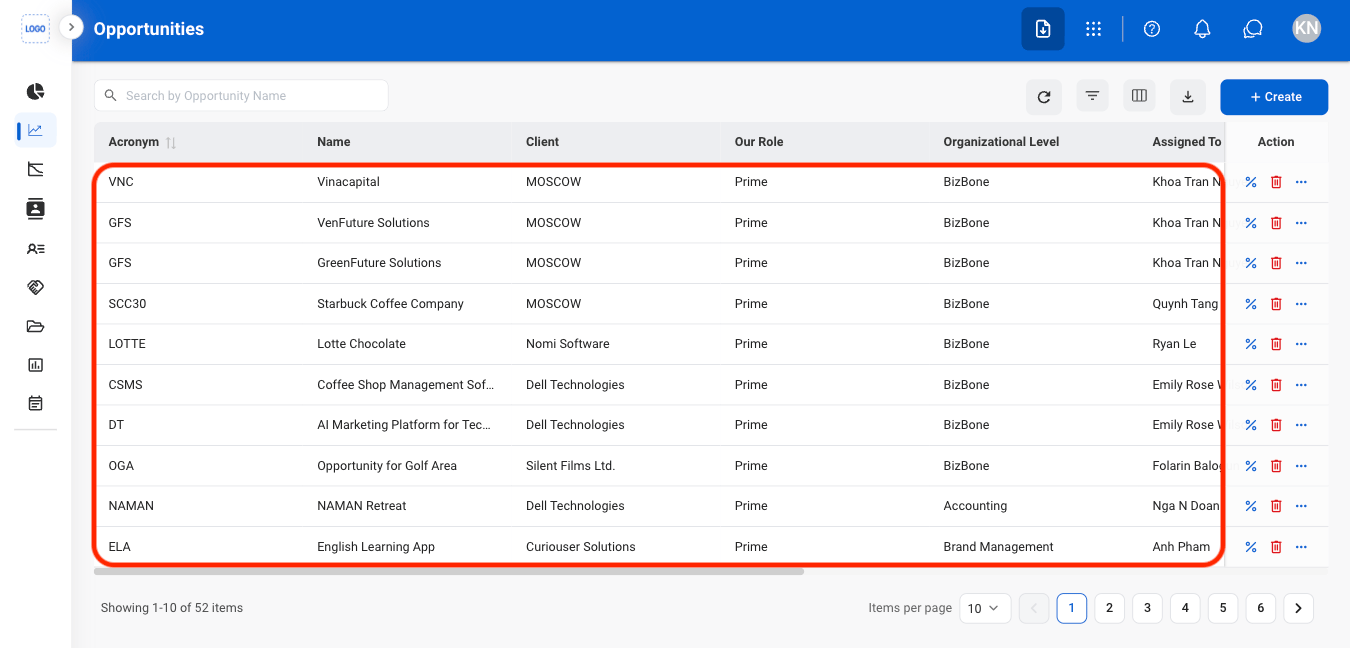Image resolution: width=1350 pixels, height=648 pixels.
Task: Open more actions for GreenFuture Solutions row
Action: [x=1301, y=263]
